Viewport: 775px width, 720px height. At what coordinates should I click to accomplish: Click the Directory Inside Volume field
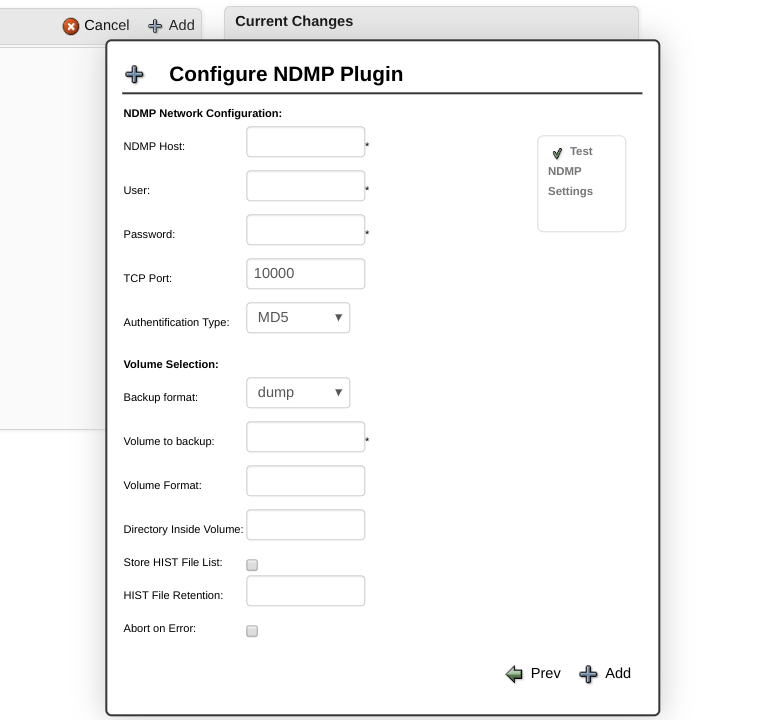(x=305, y=525)
